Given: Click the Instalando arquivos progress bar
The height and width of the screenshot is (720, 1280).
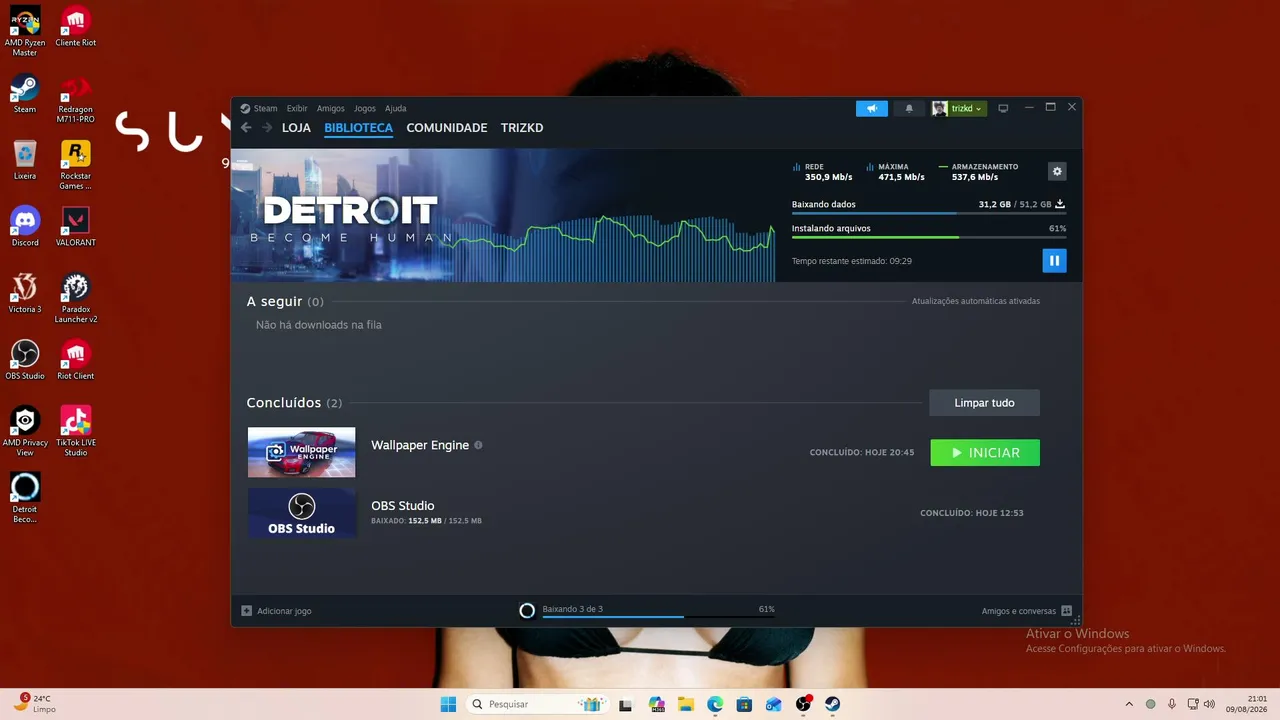Looking at the screenshot, I should pyautogui.click(x=929, y=237).
